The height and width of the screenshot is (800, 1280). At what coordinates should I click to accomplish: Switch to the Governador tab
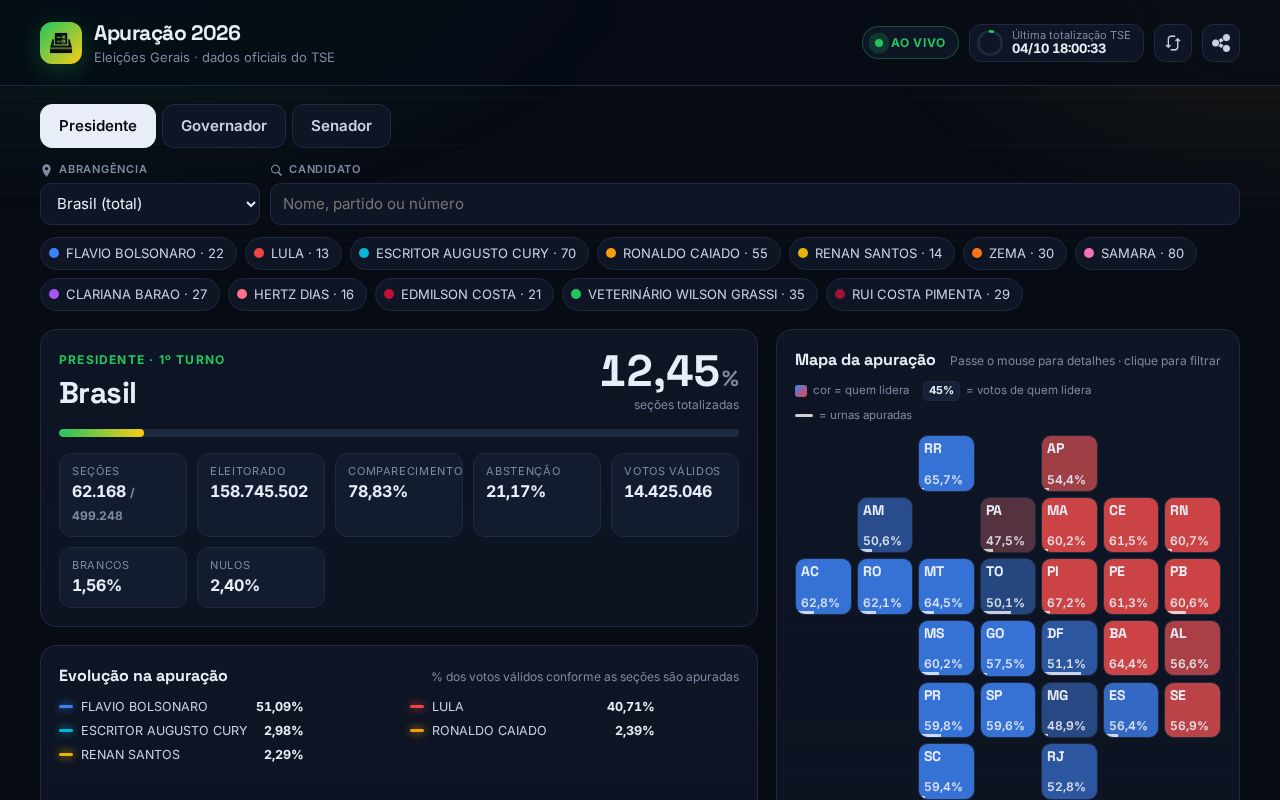pyautogui.click(x=224, y=126)
